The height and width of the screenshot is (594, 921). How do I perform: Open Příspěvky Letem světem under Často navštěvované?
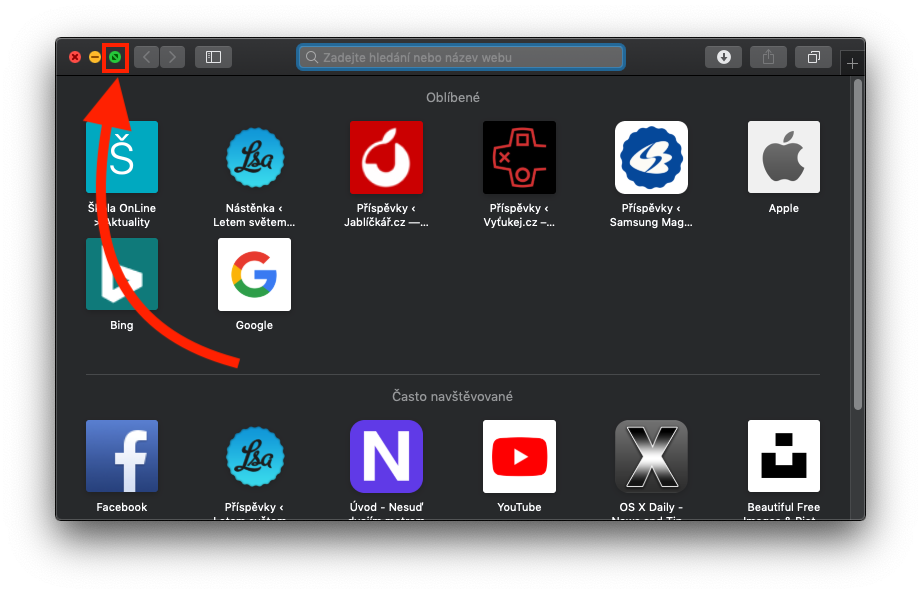[254, 456]
